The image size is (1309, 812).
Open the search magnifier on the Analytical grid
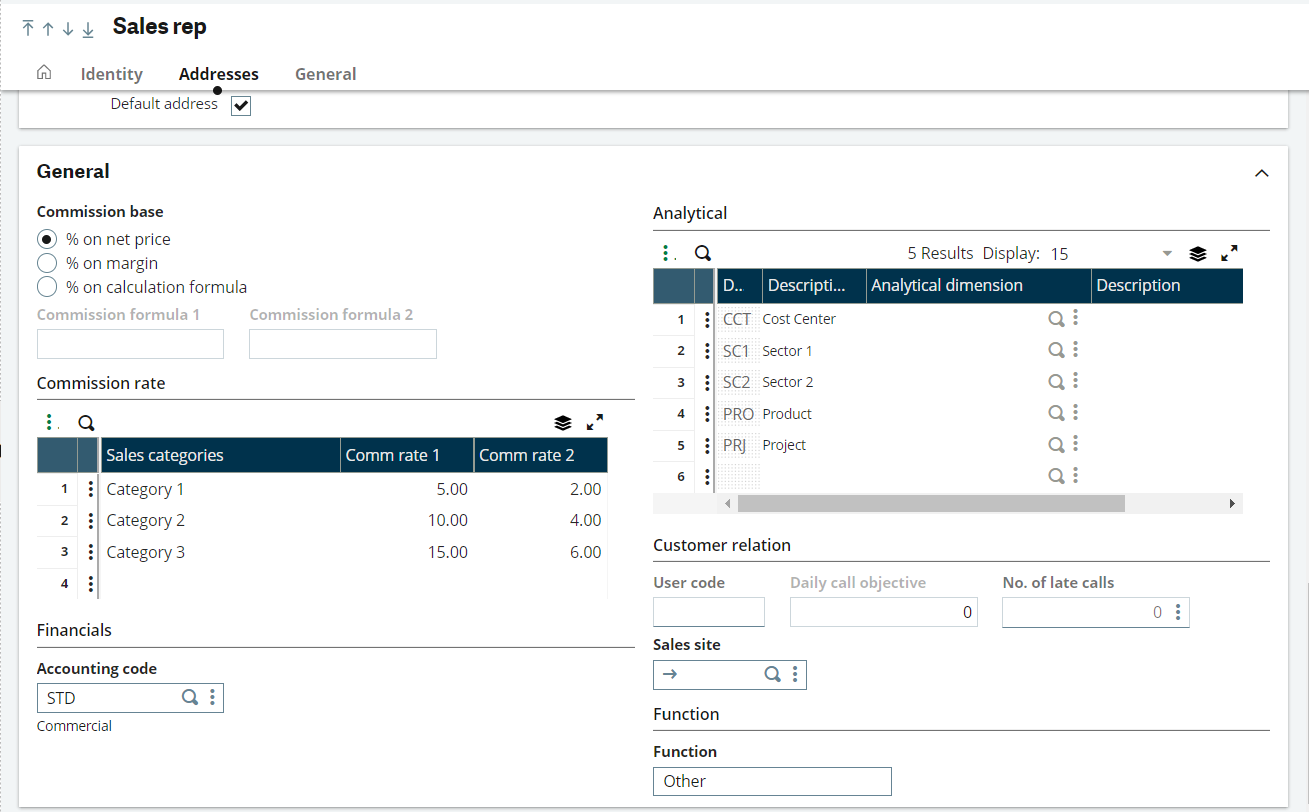[x=702, y=253]
